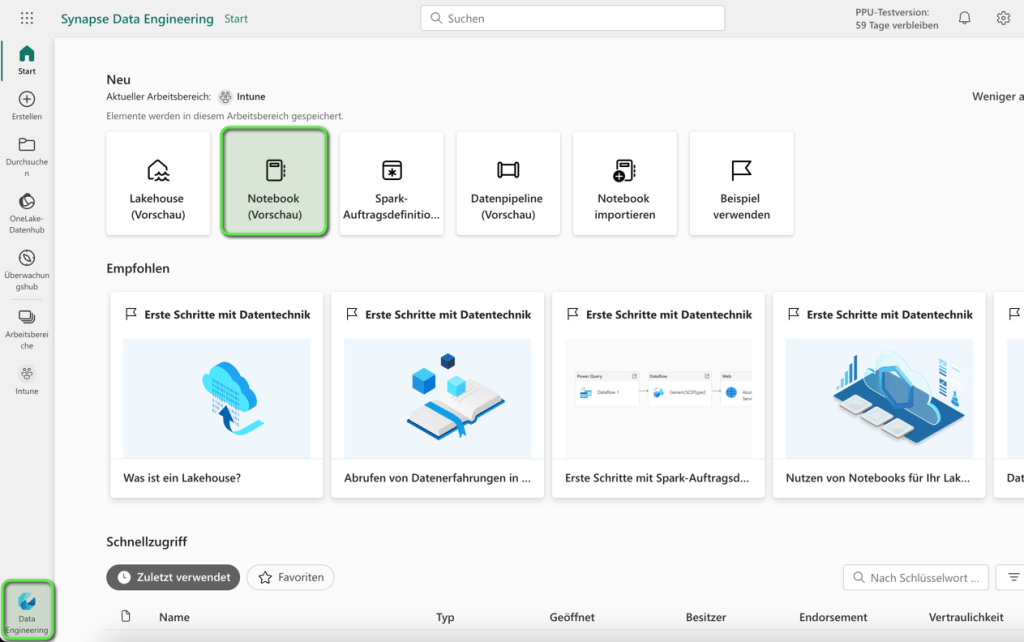Open the settings gear icon
The image size is (1024, 642).
point(1003,18)
